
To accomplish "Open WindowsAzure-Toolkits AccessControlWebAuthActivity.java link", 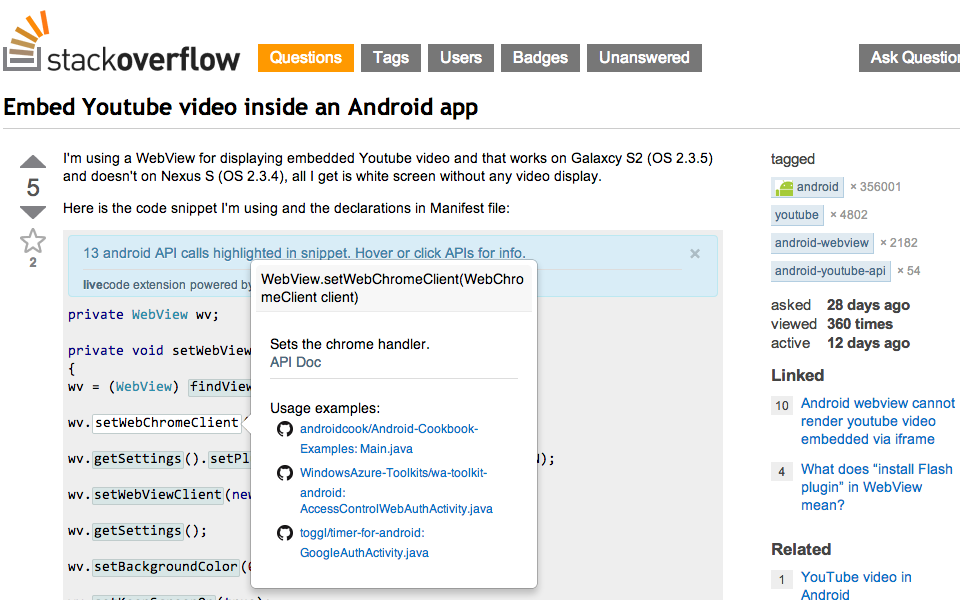I will click(396, 491).
